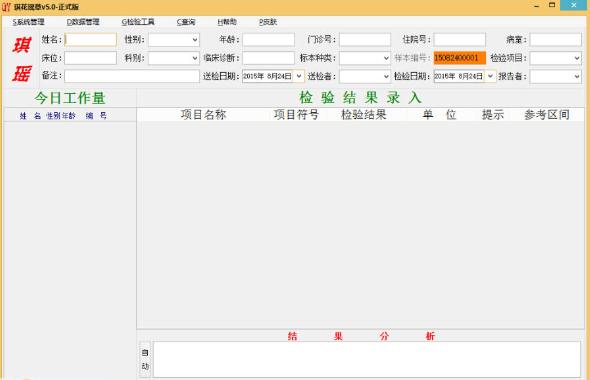Minimize the application window
Viewport: 590px width, 380px height.
click(x=537, y=6)
